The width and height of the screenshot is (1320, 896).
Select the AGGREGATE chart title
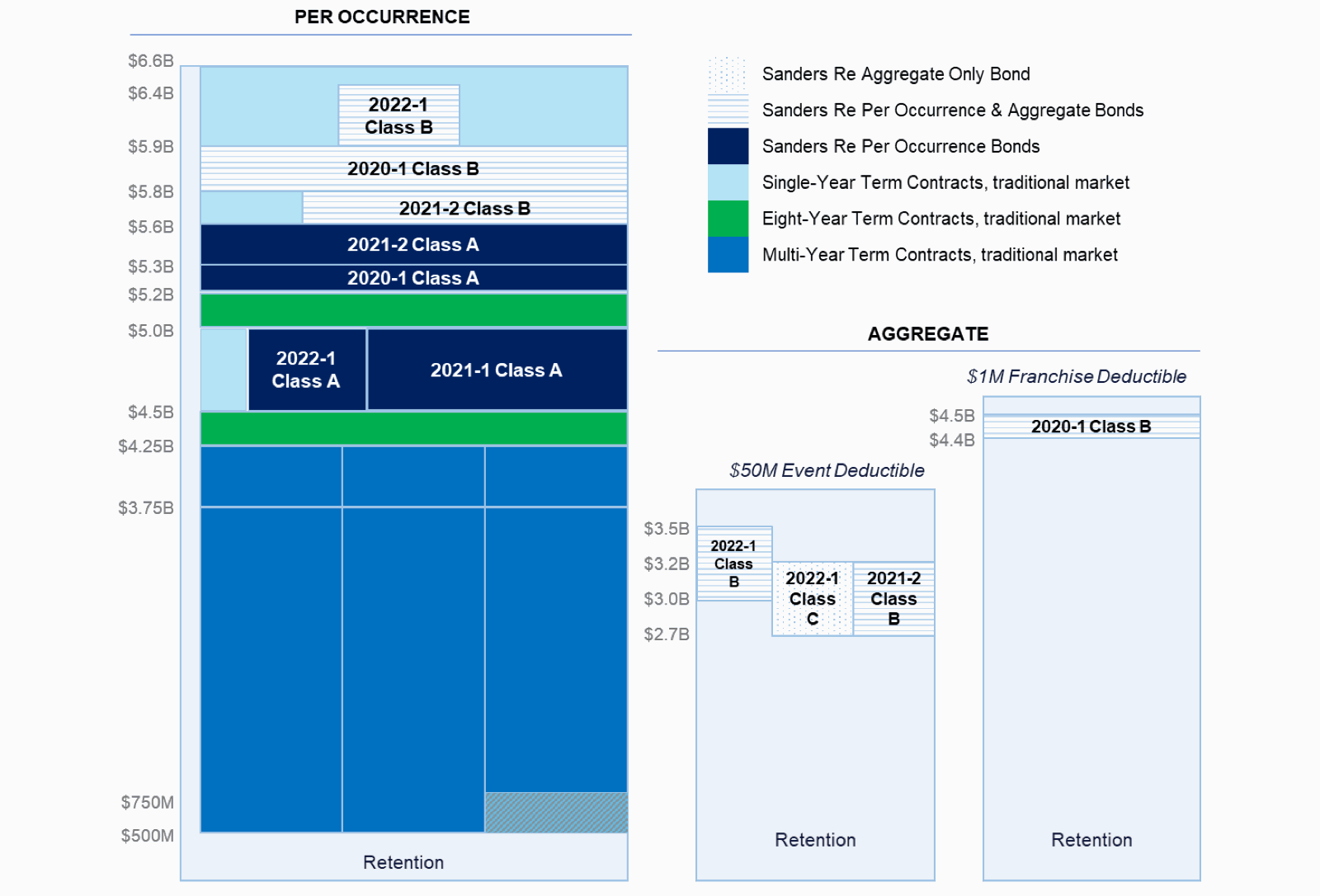[x=927, y=333]
